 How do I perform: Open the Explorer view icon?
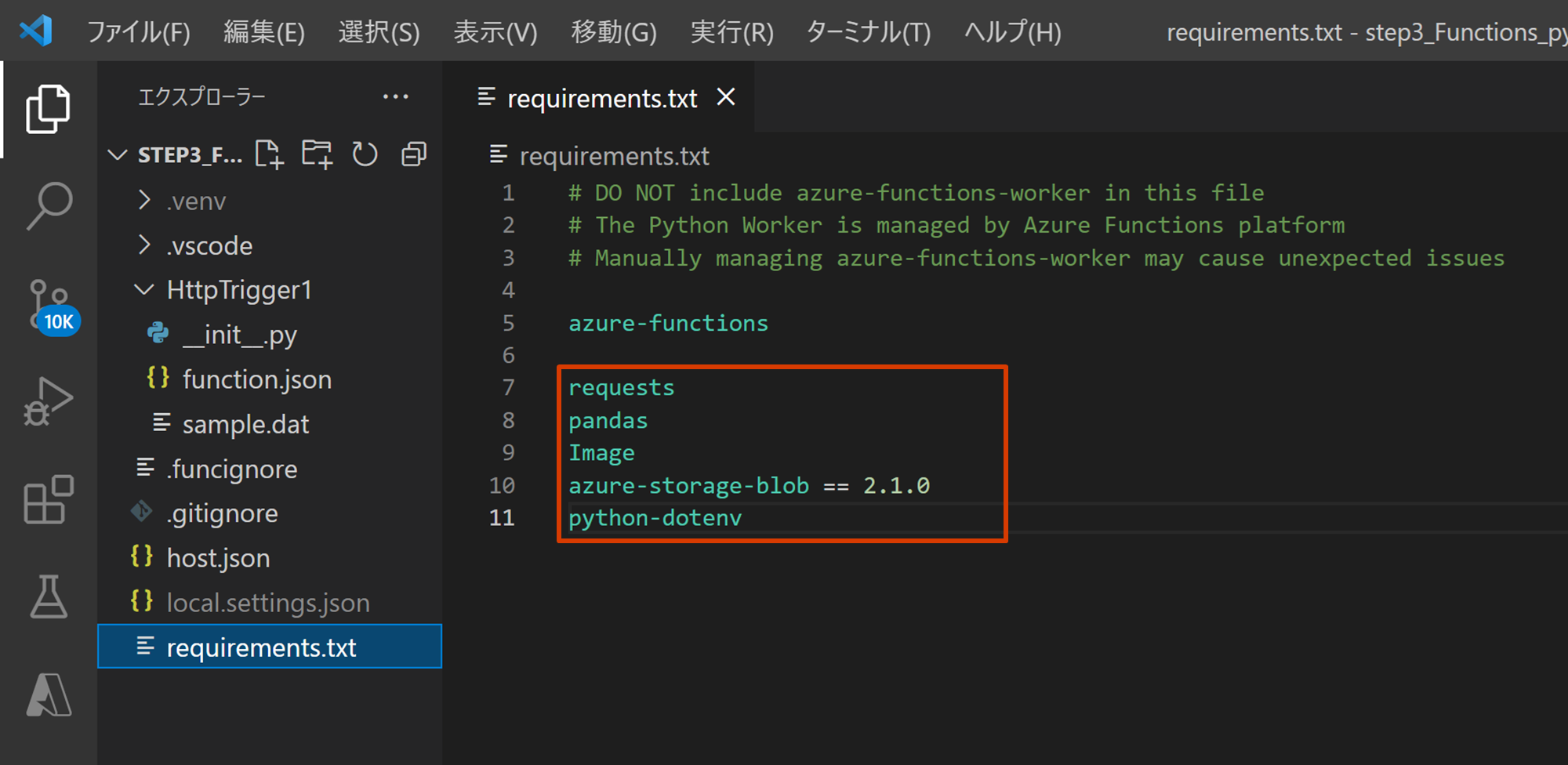pos(49,110)
